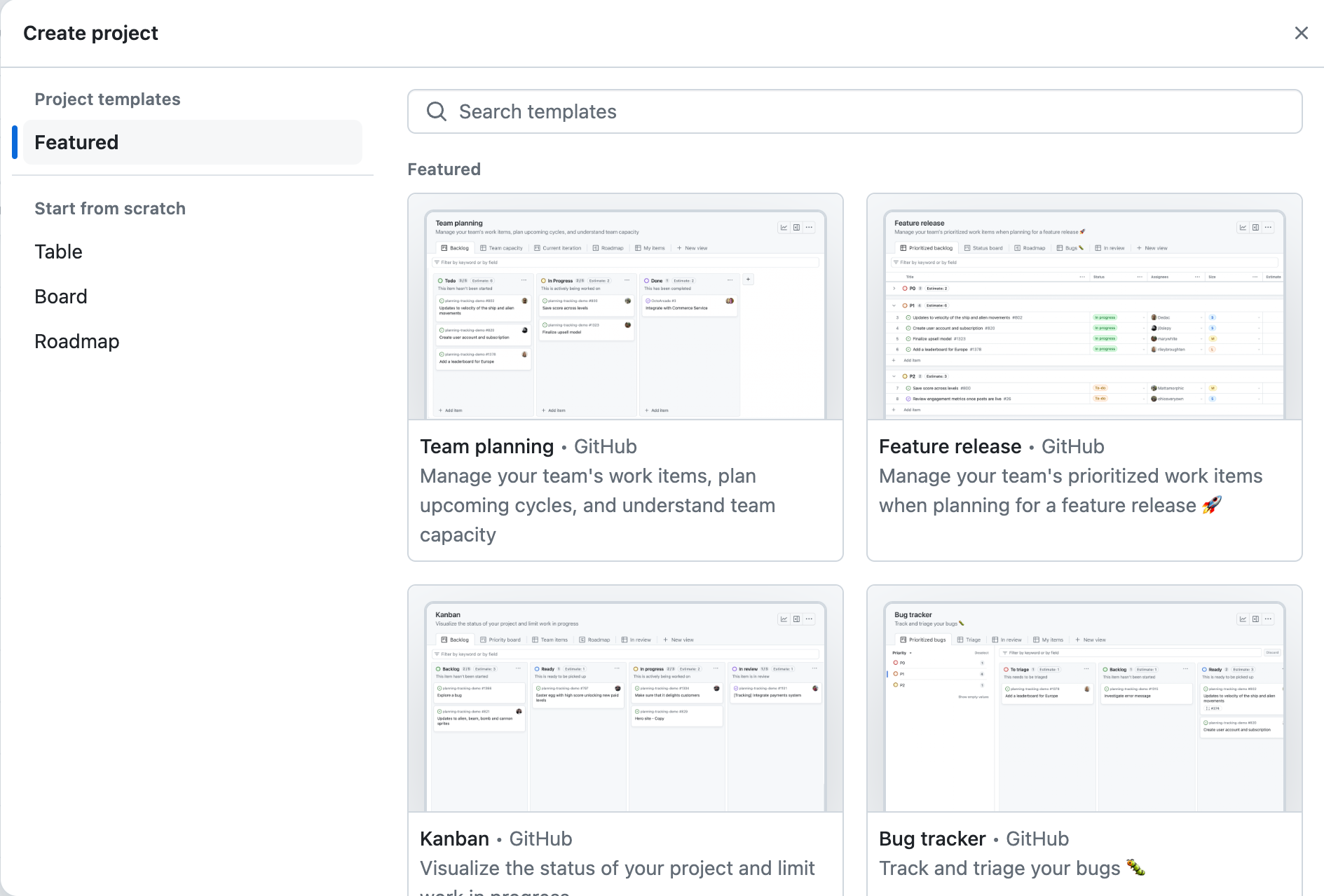Open the Triage tab in Bug tracker preview
This screenshot has height=896, width=1324.
point(969,639)
